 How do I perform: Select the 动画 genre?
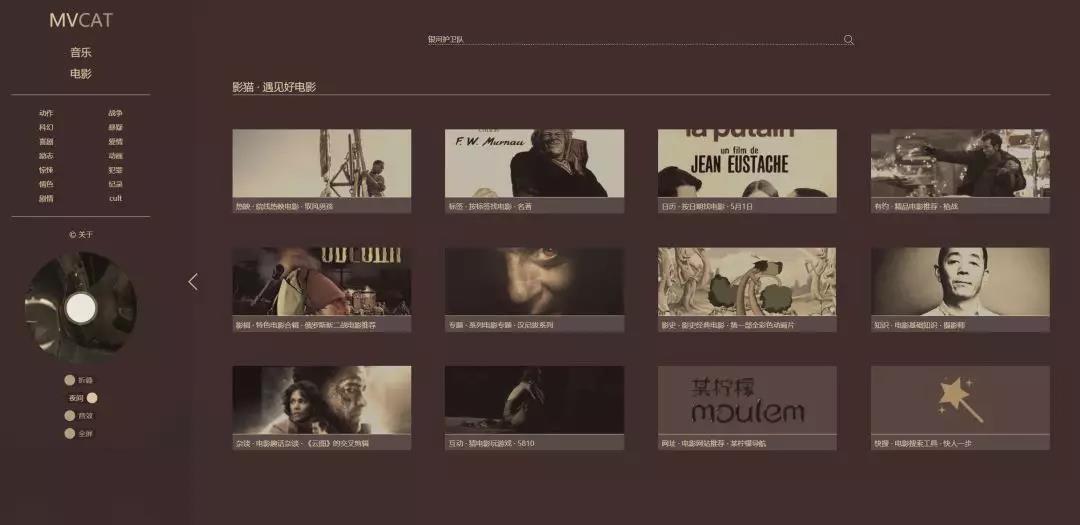pyautogui.click(x=115, y=156)
